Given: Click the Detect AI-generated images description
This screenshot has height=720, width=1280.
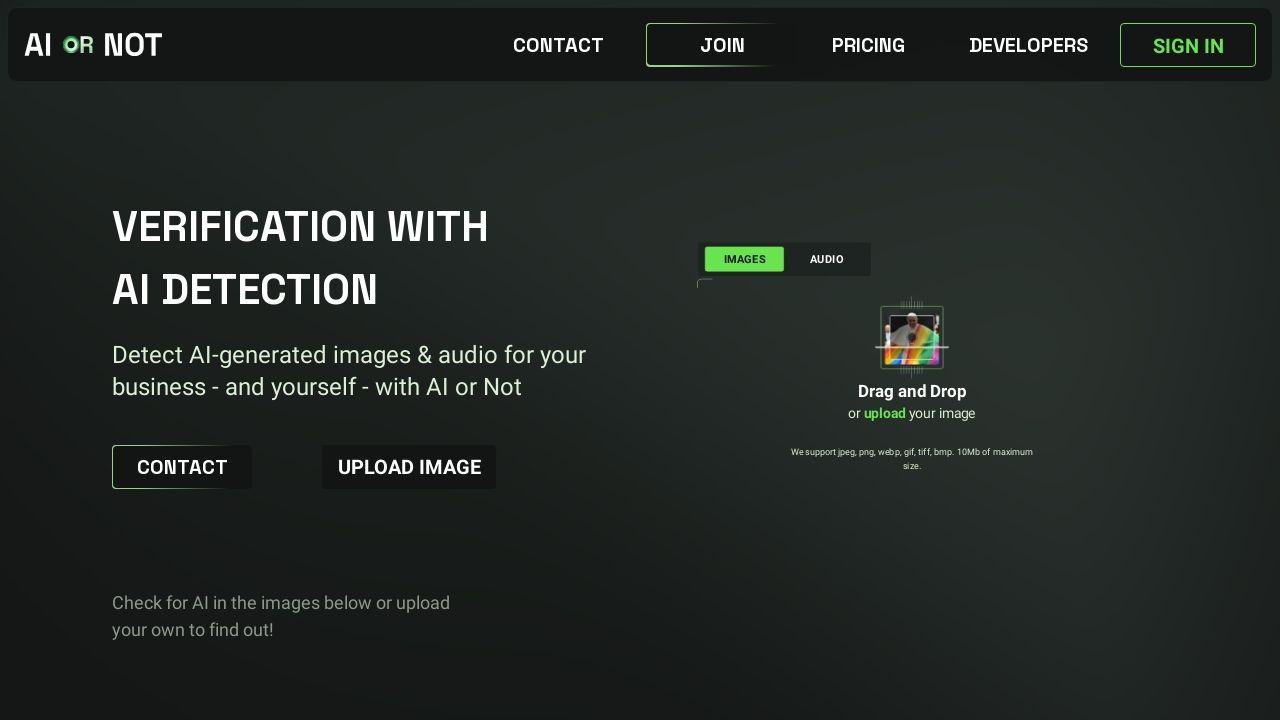Looking at the screenshot, I should point(349,371).
